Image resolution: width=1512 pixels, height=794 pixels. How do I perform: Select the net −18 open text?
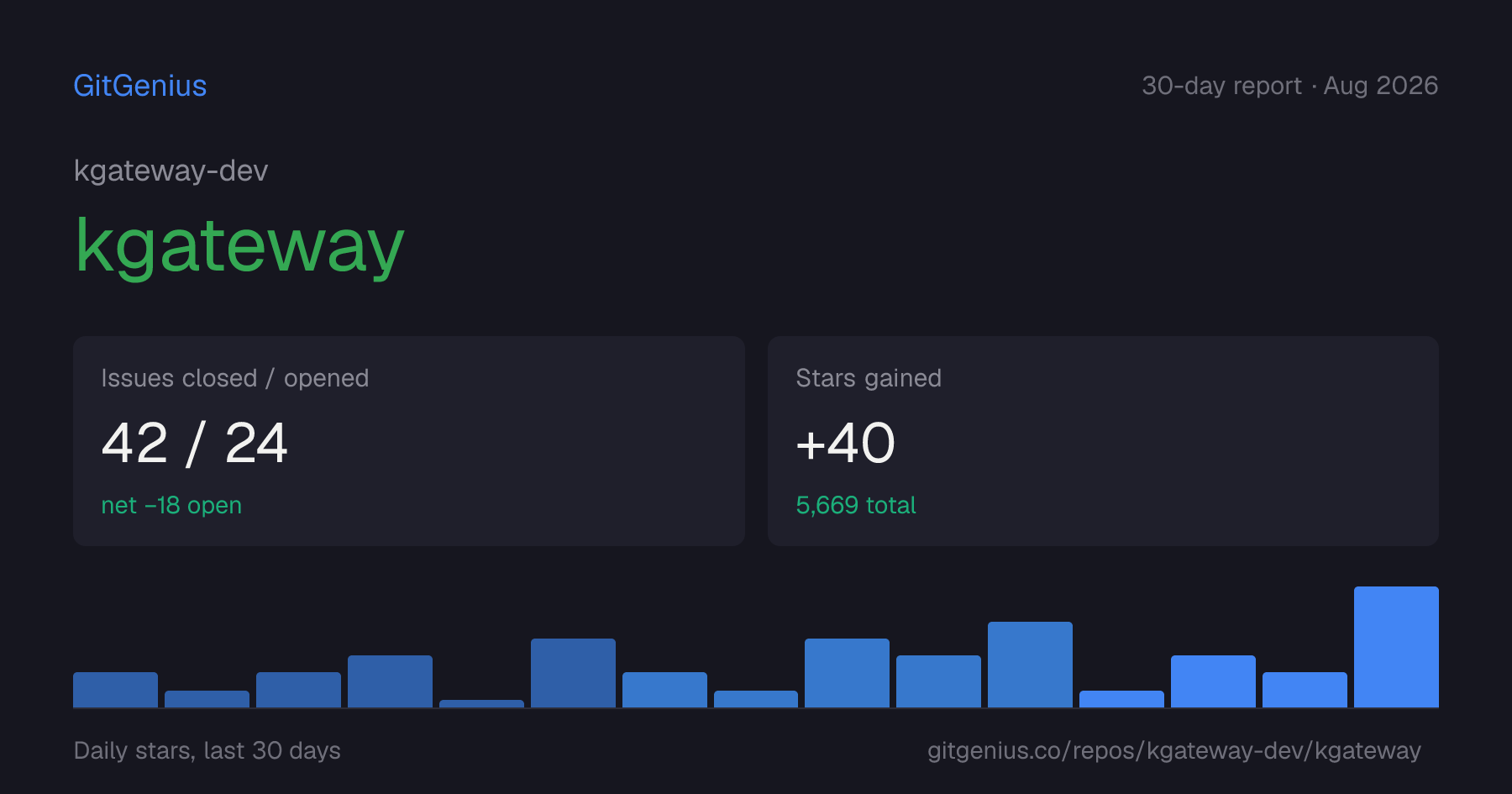(x=171, y=505)
